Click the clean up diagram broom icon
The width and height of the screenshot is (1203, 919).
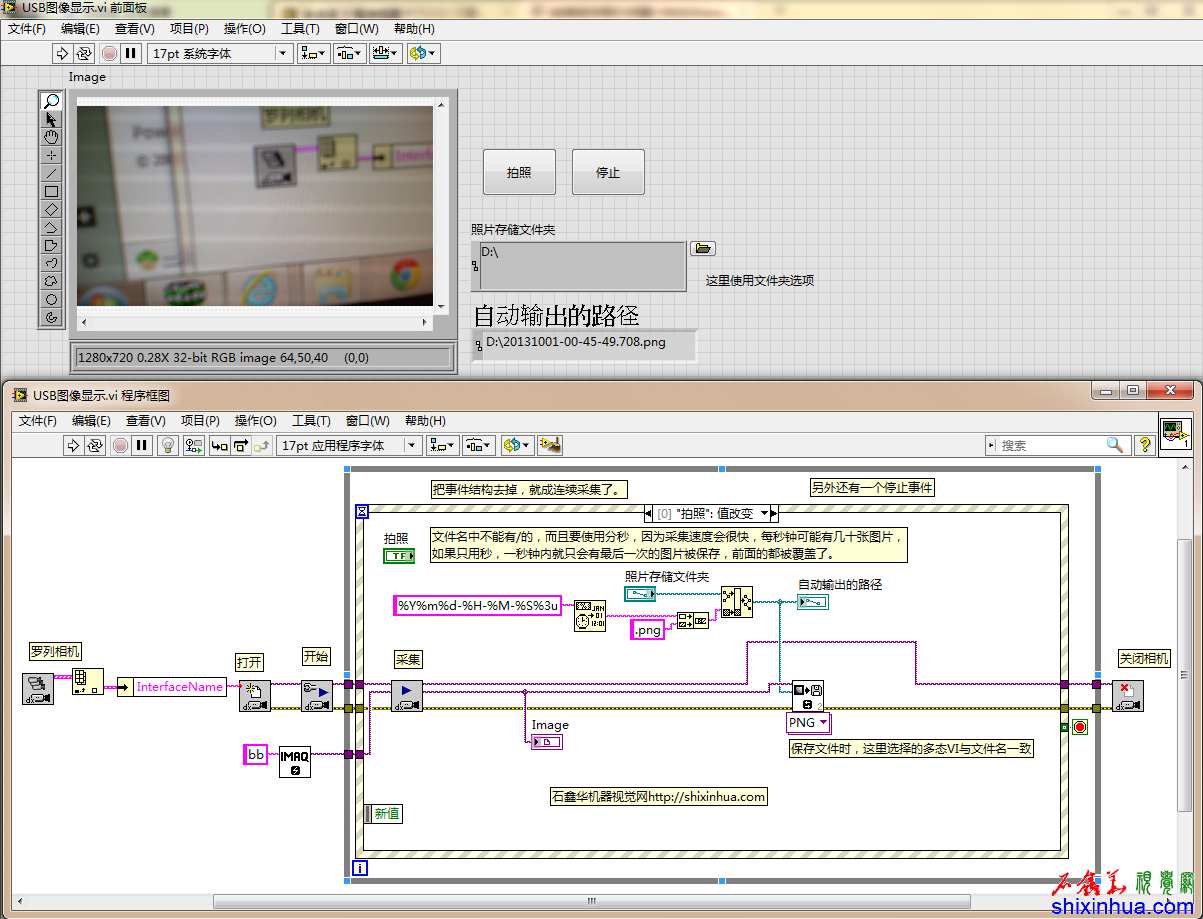(549, 445)
